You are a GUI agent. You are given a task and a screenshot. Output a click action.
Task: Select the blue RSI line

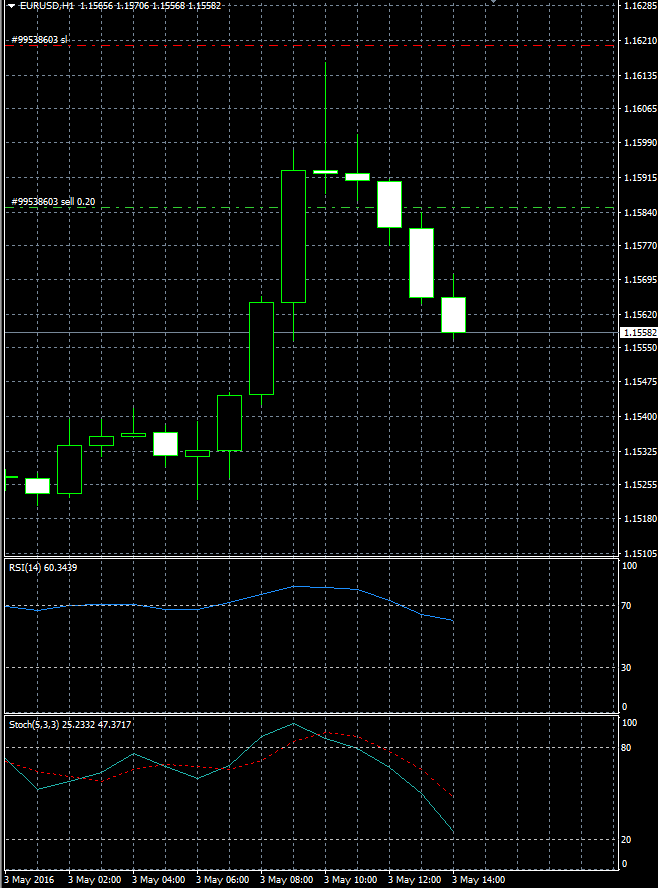click(x=229, y=603)
